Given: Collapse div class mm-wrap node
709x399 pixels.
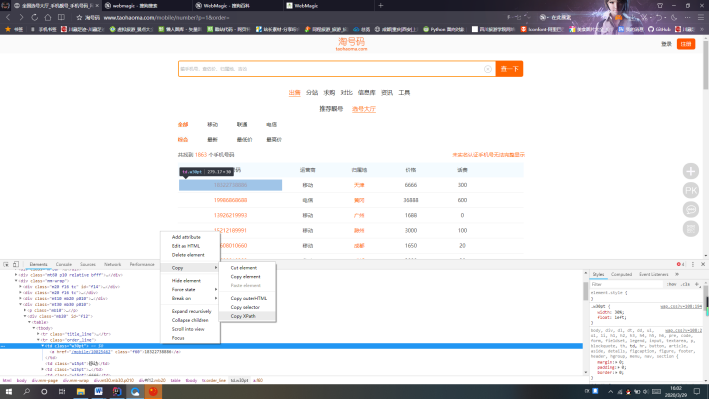Looking at the screenshot, I should point(16,281).
